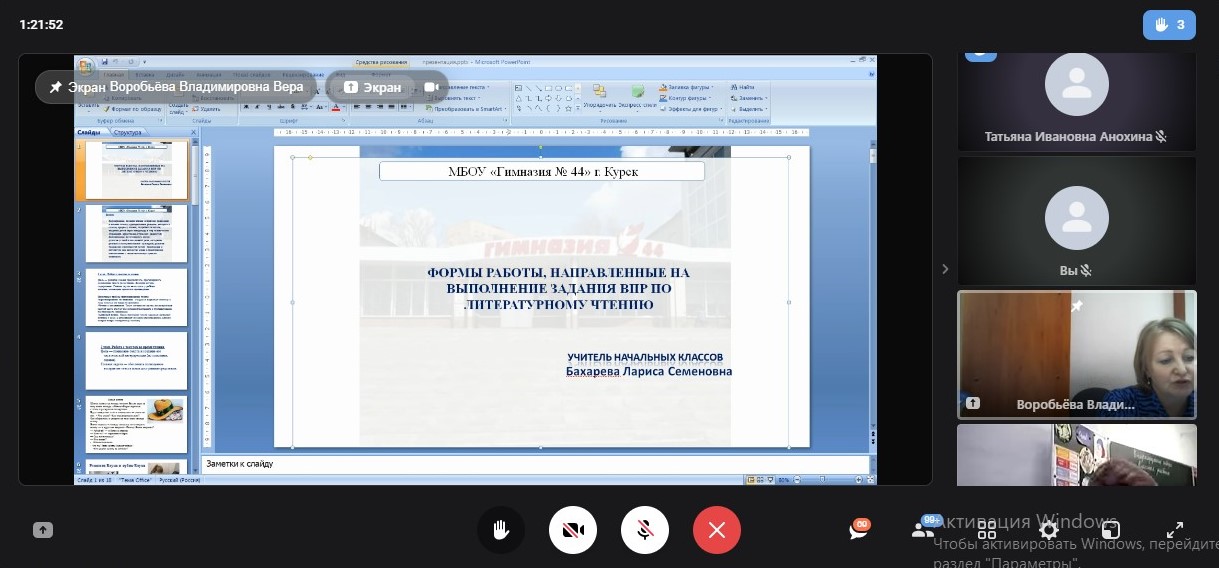Click the screen-share badge on the Воробьёва tile

coord(973,404)
